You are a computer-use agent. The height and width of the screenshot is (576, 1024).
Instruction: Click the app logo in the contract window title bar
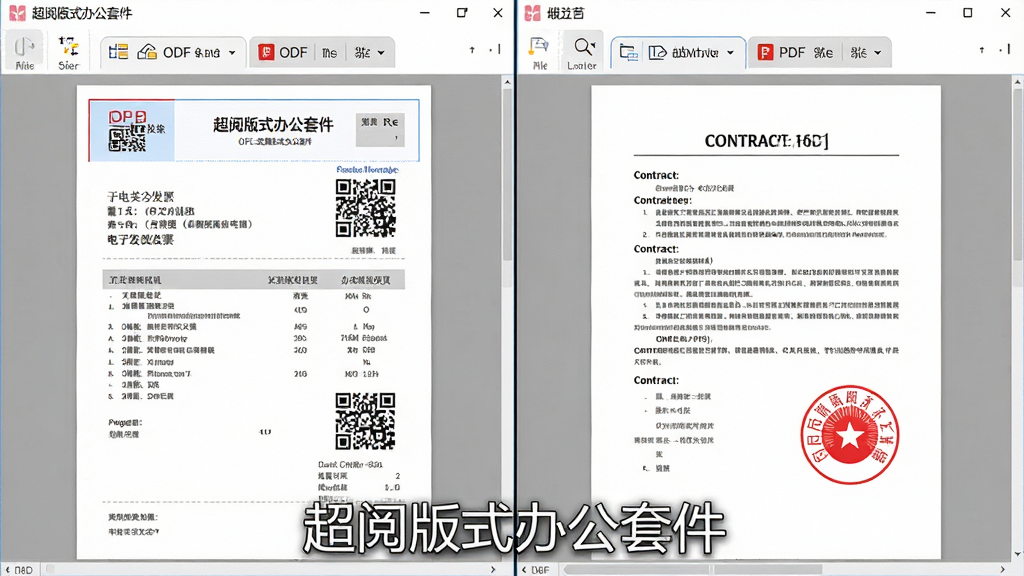(532, 12)
